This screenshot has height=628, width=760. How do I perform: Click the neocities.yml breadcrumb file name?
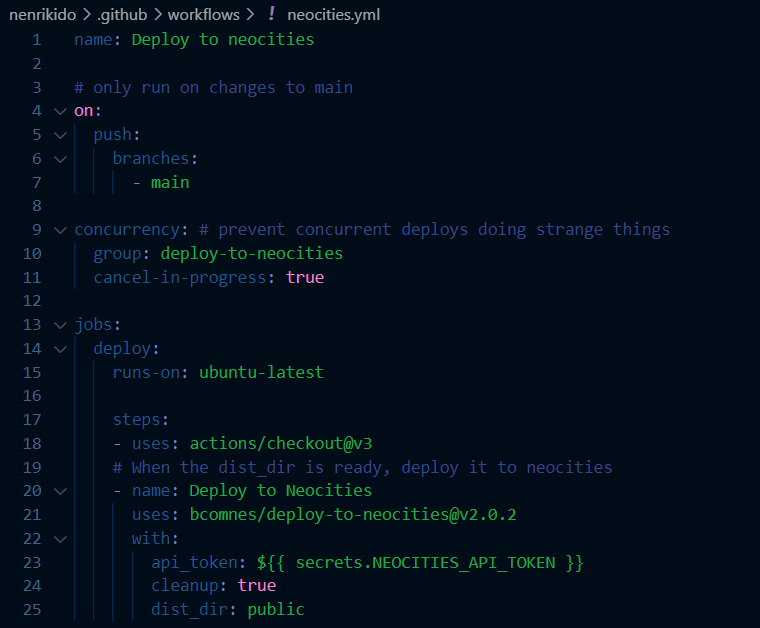(333, 15)
